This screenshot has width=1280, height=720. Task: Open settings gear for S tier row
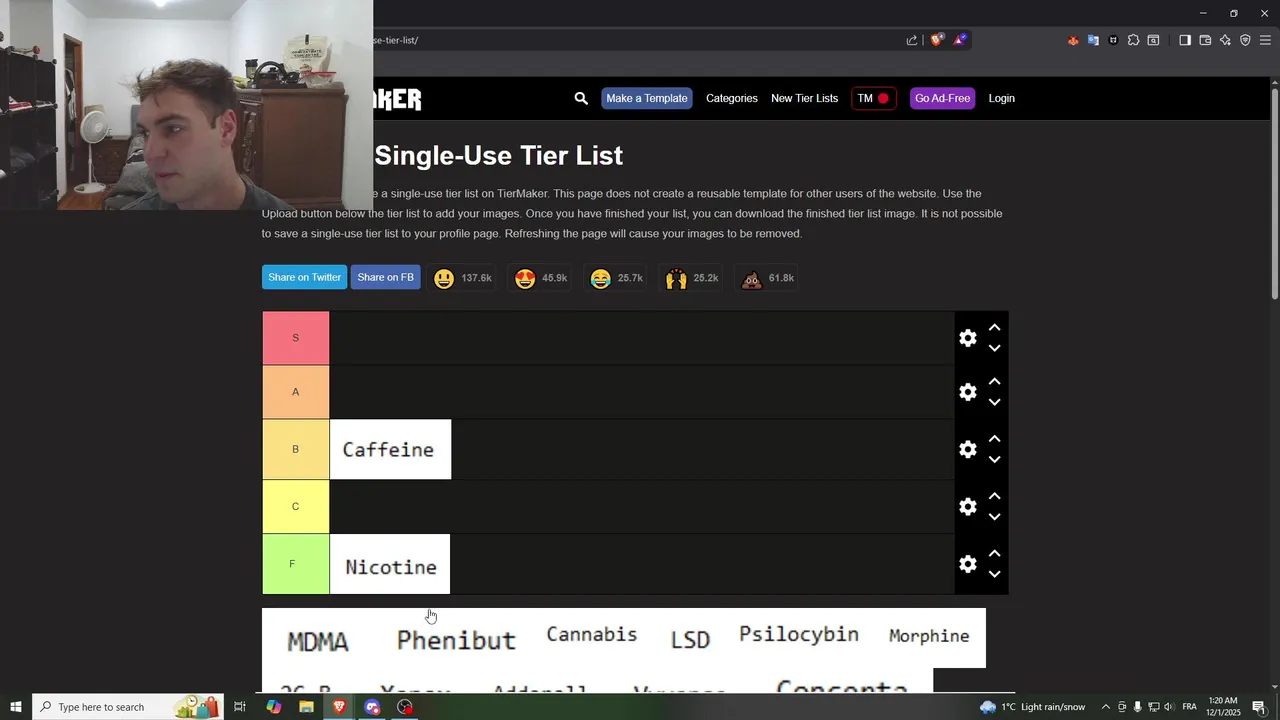coord(968,338)
